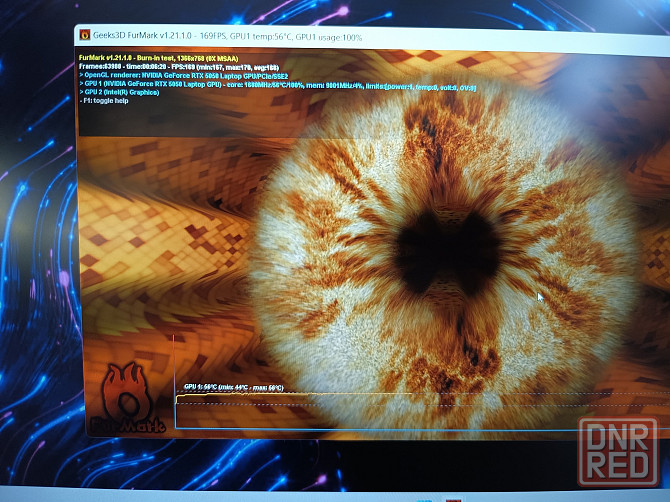Click the Frames and FPS counter line
Image resolution: width=670 pixels, height=502 pixels.
coord(177,65)
